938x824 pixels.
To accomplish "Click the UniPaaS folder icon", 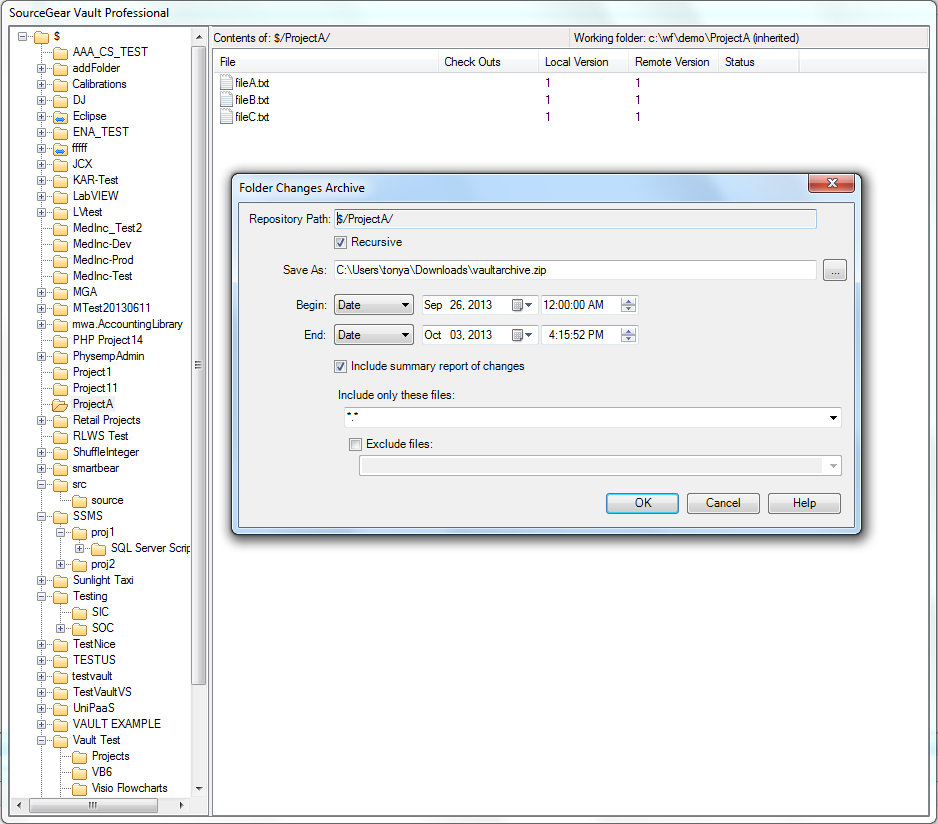I will (60, 709).
